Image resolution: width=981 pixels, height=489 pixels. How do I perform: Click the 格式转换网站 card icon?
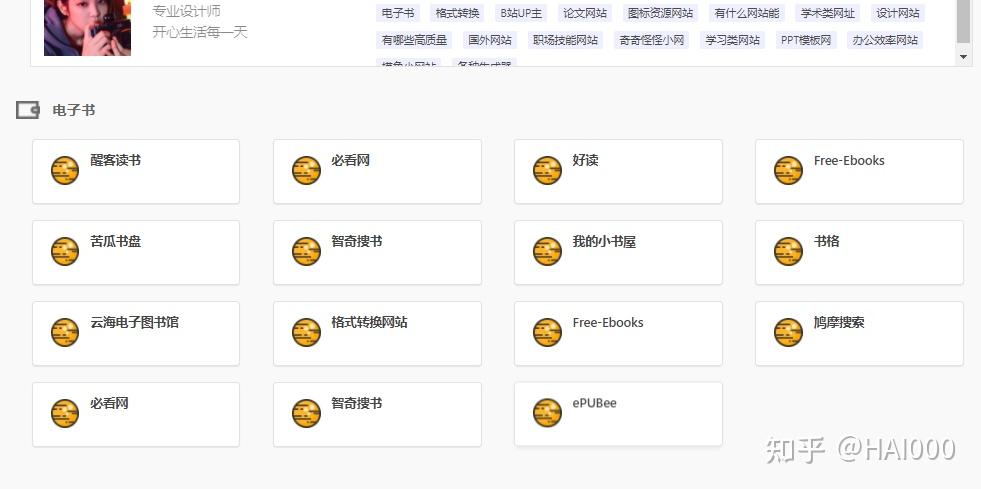pyautogui.click(x=307, y=333)
